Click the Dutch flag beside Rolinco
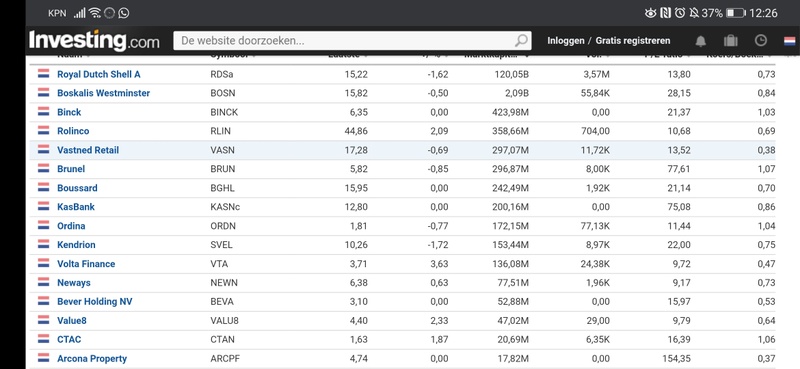Viewport: 800px width, 369px height. coord(43,130)
